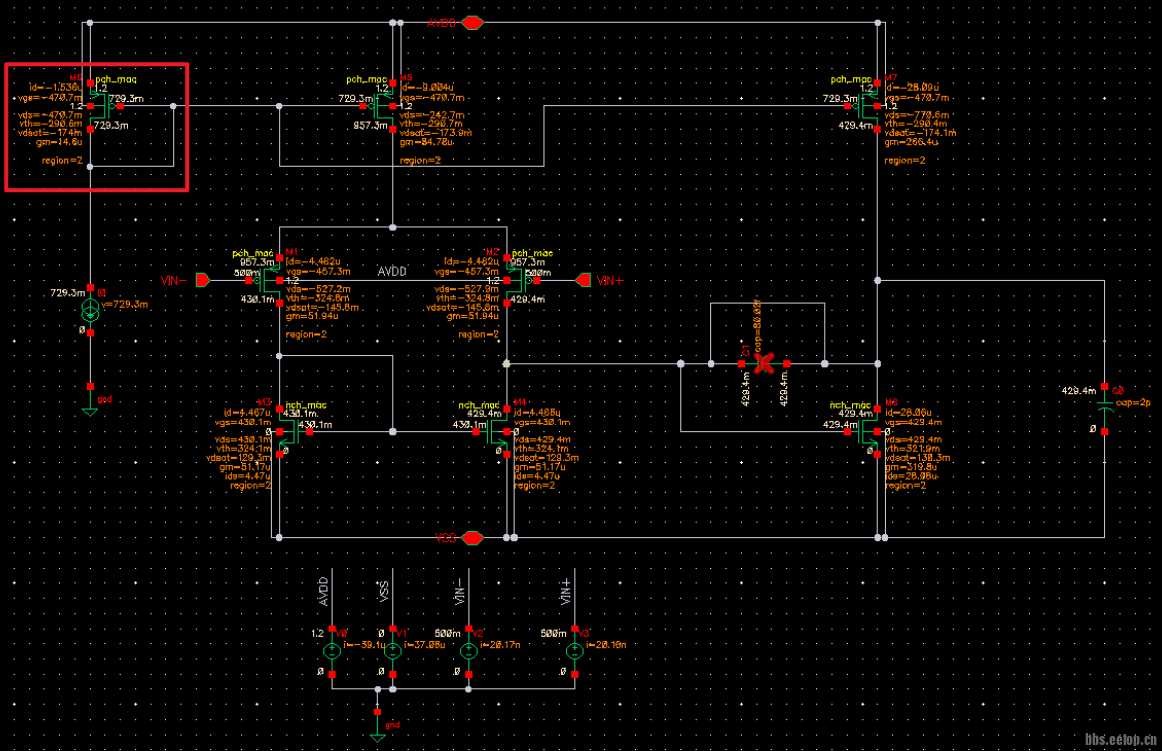This screenshot has height=751, width=1162.
Task: Click the VIN+ input pin
Action: coord(583,280)
